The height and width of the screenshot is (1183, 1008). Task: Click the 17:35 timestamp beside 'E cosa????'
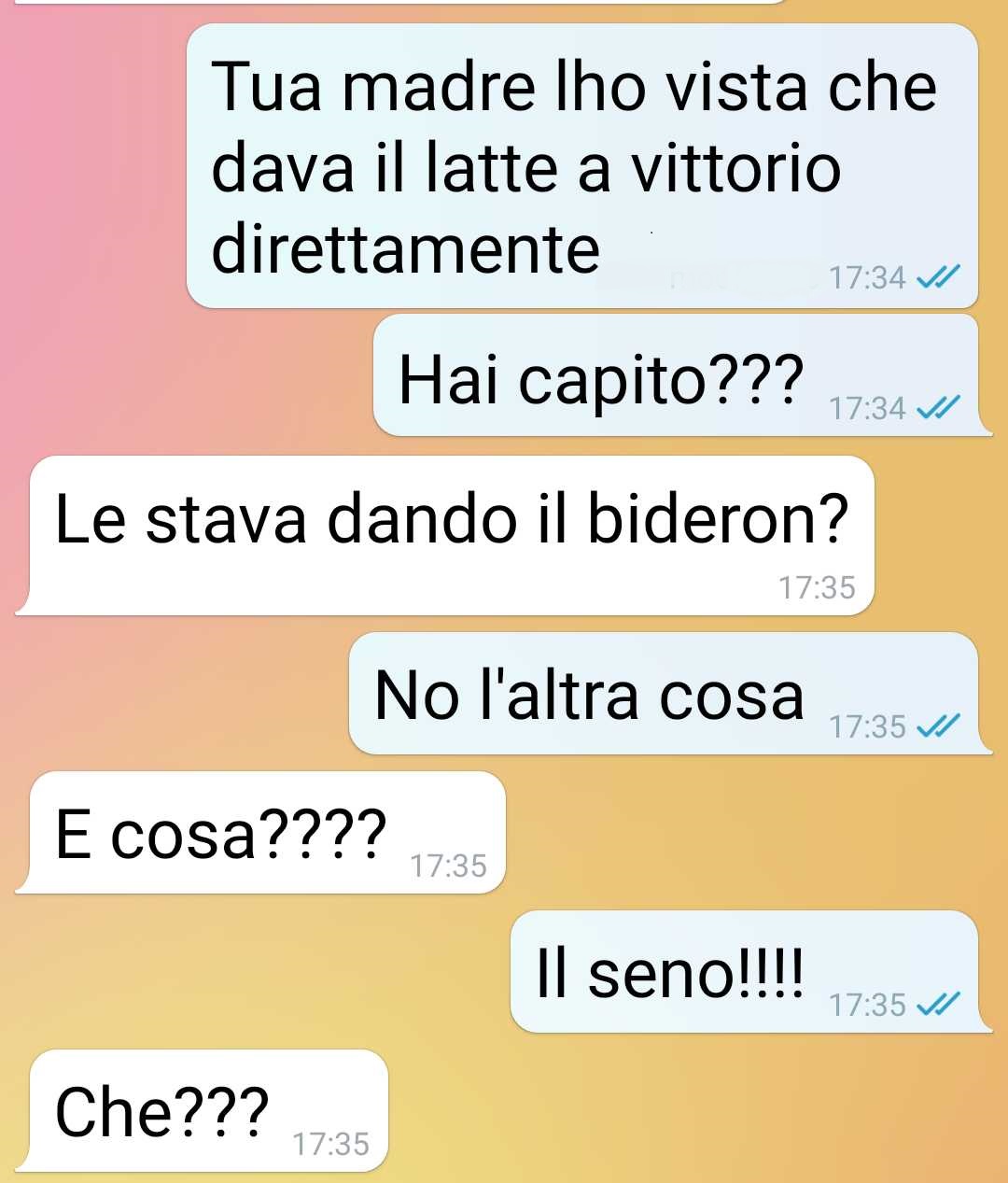tap(448, 866)
